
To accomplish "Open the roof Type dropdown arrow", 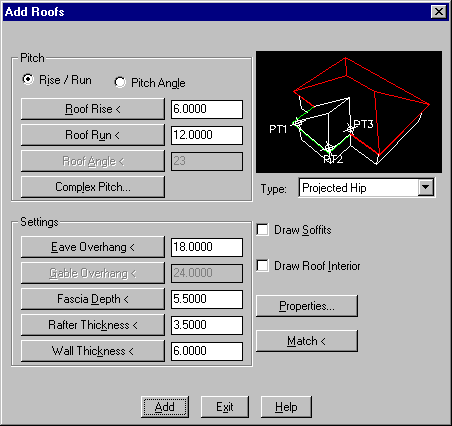I will pyautogui.click(x=426, y=187).
